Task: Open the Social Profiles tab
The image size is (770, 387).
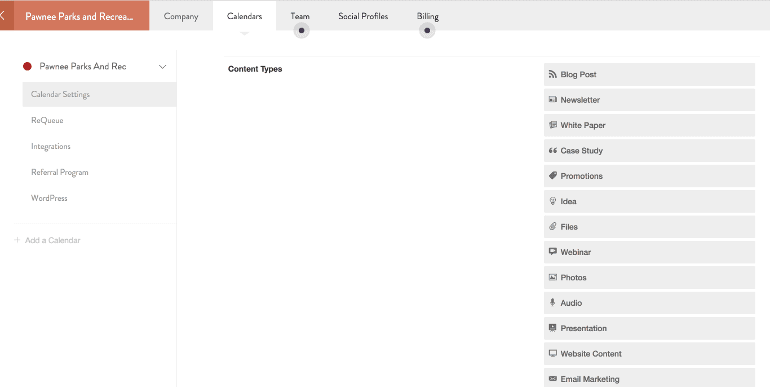Action: pyautogui.click(x=363, y=16)
